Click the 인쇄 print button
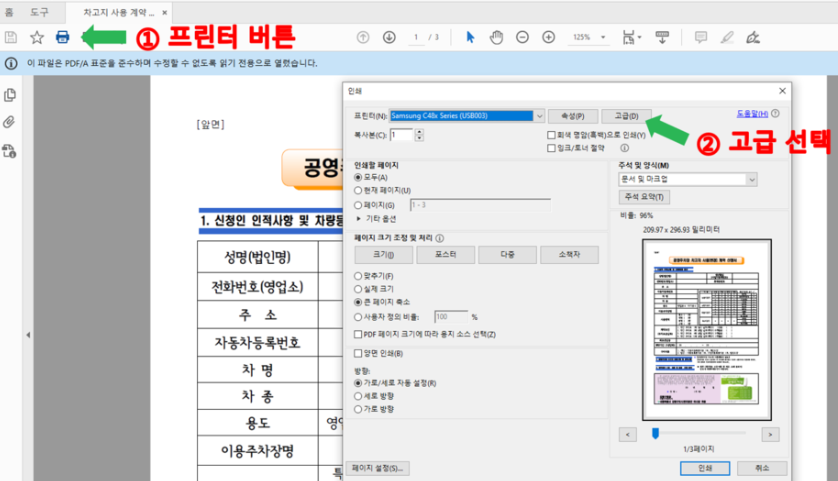Screen dimensions: 838x481 (705, 468)
